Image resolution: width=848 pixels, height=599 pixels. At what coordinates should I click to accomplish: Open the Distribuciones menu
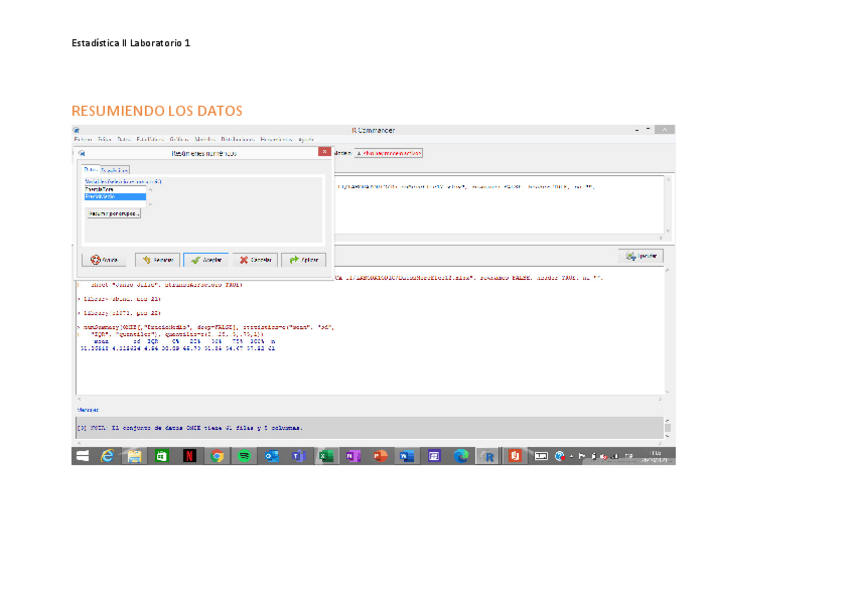(x=237, y=139)
